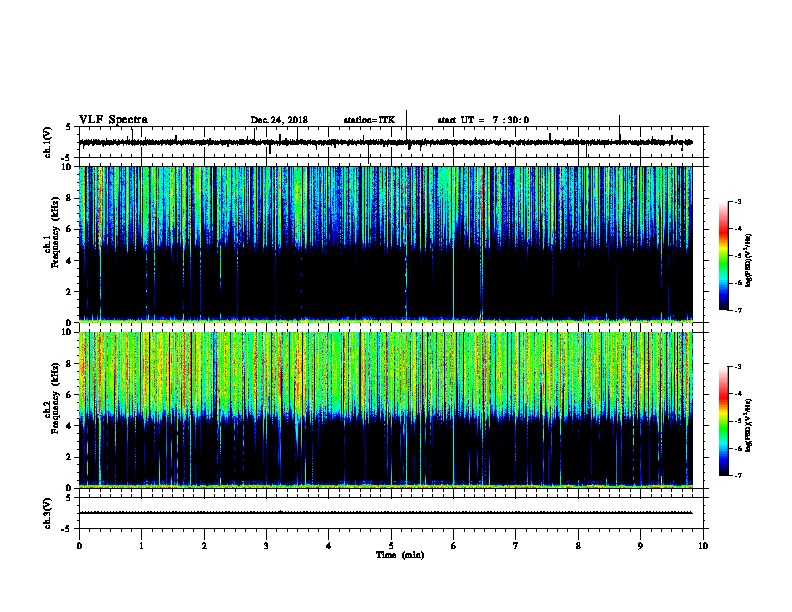This screenshot has width=792, height=612.
Task: Click the "VLF Spectra" plot title
Action: pos(113,120)
